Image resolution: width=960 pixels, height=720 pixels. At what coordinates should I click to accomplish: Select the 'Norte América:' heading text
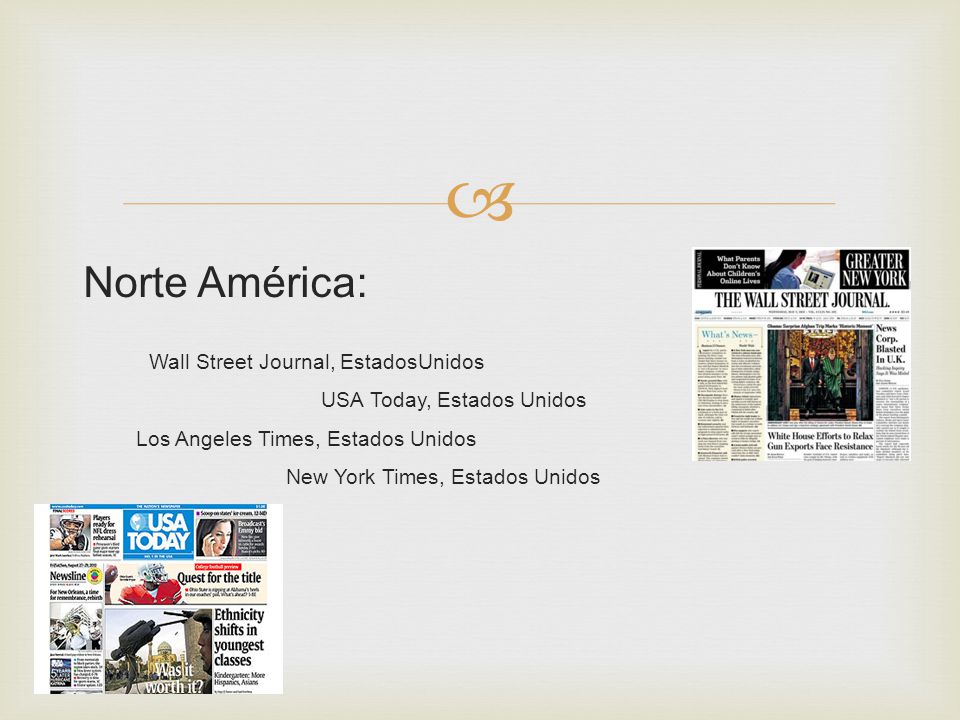tap(225, 282)
